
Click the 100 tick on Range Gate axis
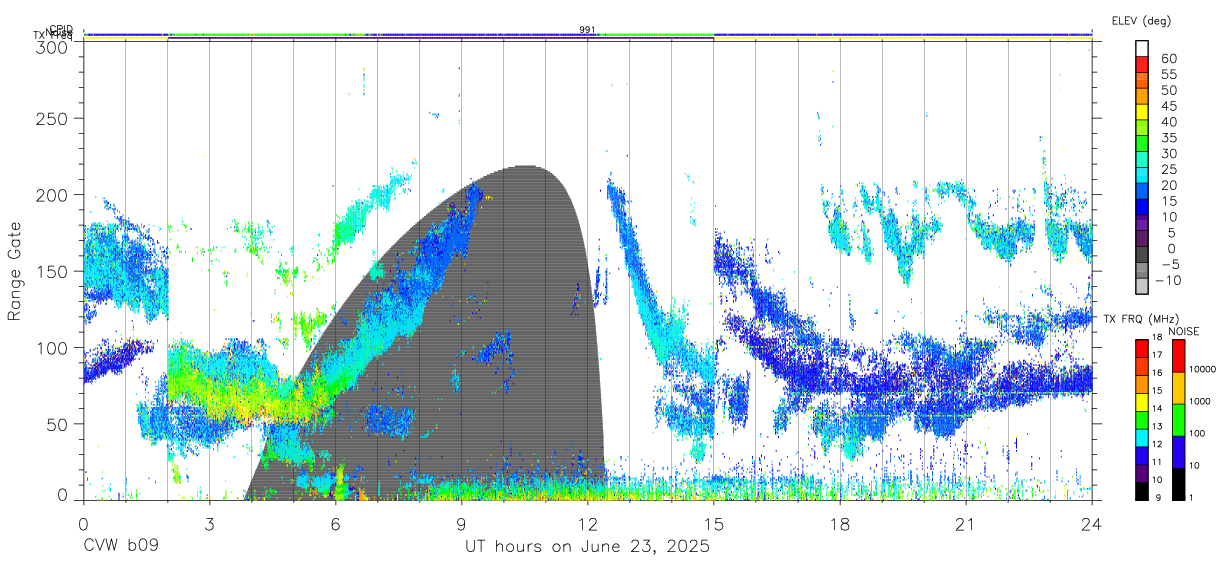53,347
